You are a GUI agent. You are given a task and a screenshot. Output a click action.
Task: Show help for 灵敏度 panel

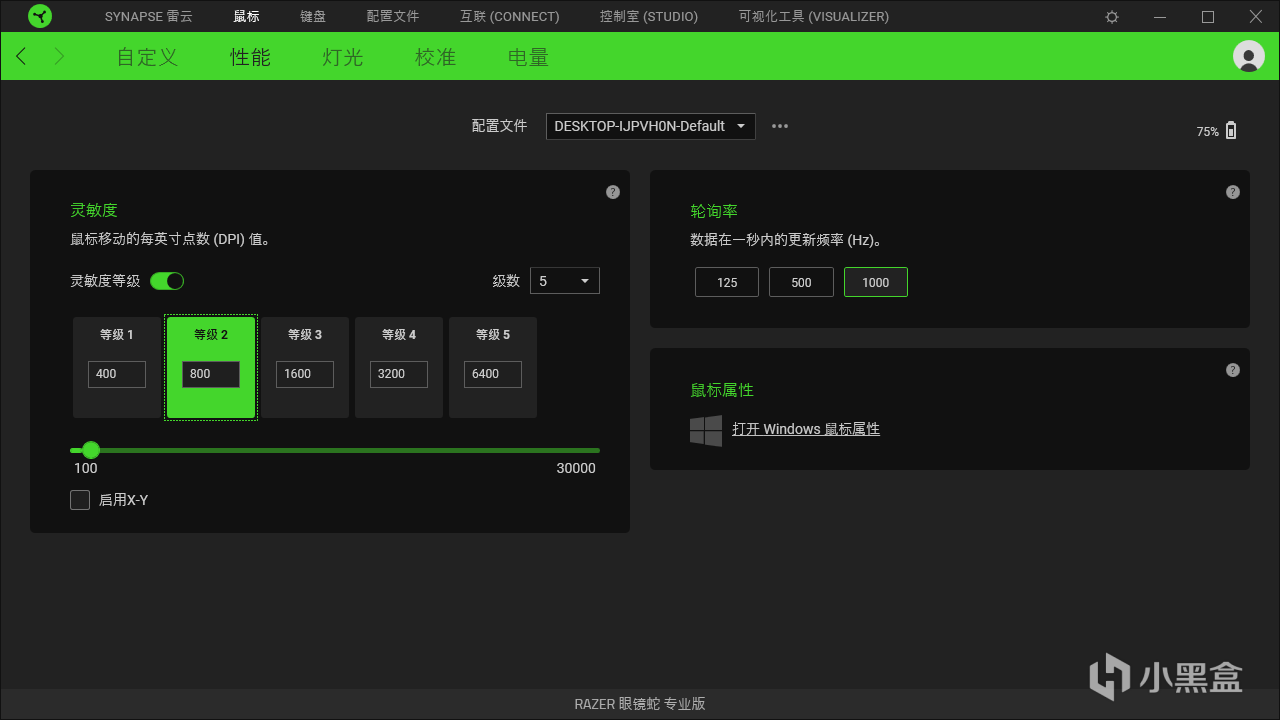pos(613,192)
